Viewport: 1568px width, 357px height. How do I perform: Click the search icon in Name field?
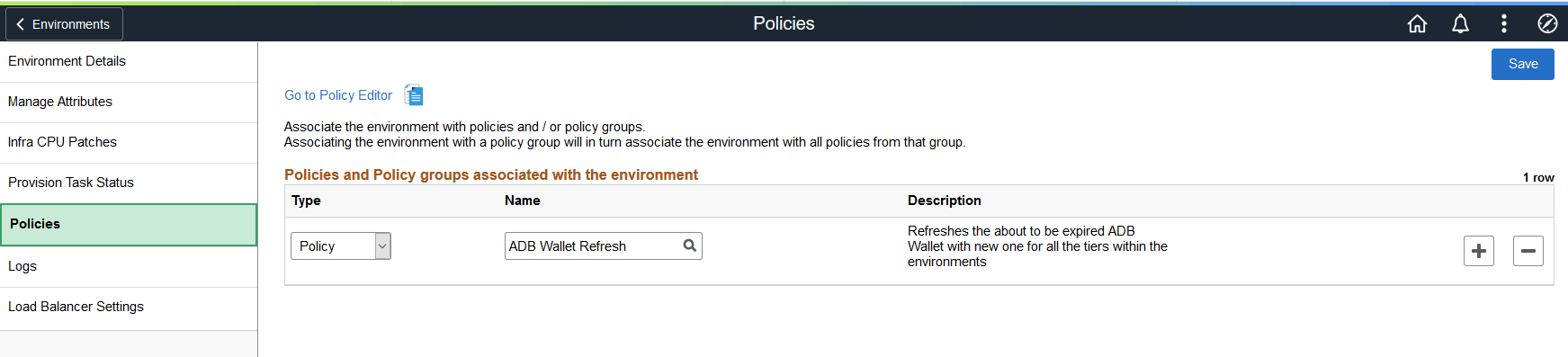click(x=690, y=245)
